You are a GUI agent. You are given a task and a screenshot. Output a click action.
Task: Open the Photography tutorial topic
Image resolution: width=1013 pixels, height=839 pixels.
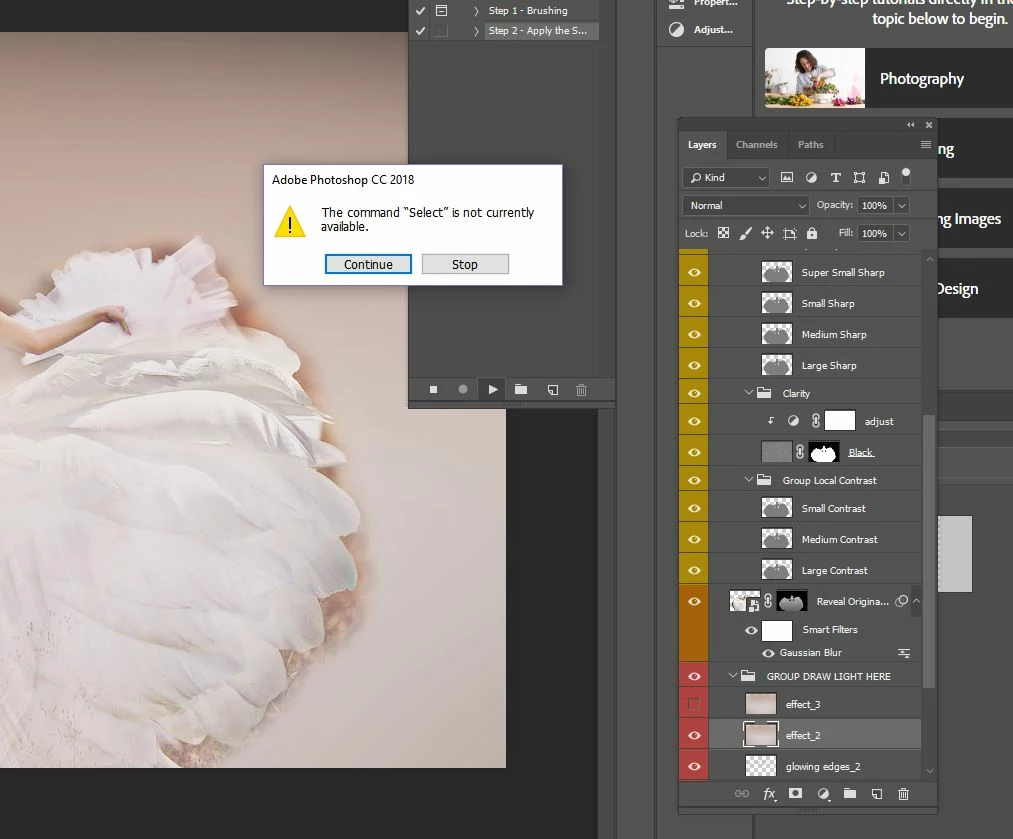888,78
